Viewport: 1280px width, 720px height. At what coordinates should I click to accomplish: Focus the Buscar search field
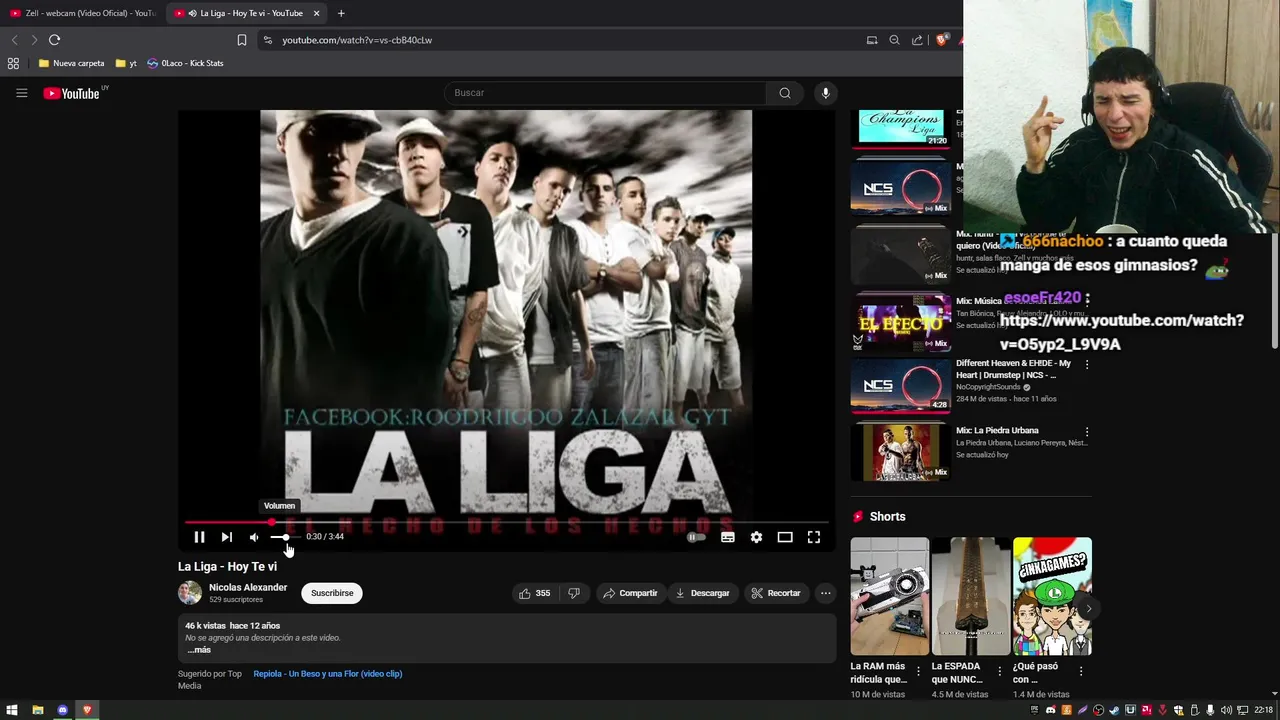pyautogui.click(x=605, y=93)
